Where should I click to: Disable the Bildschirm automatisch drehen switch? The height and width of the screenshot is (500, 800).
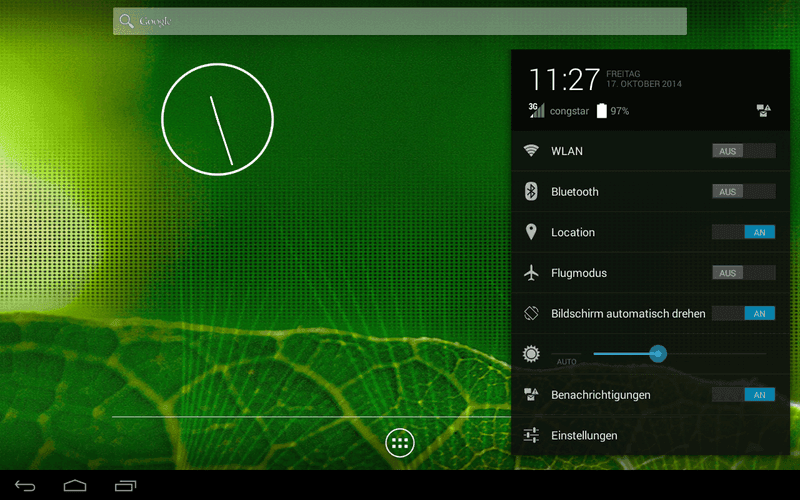pyautogui.click(x=744, y=313)
